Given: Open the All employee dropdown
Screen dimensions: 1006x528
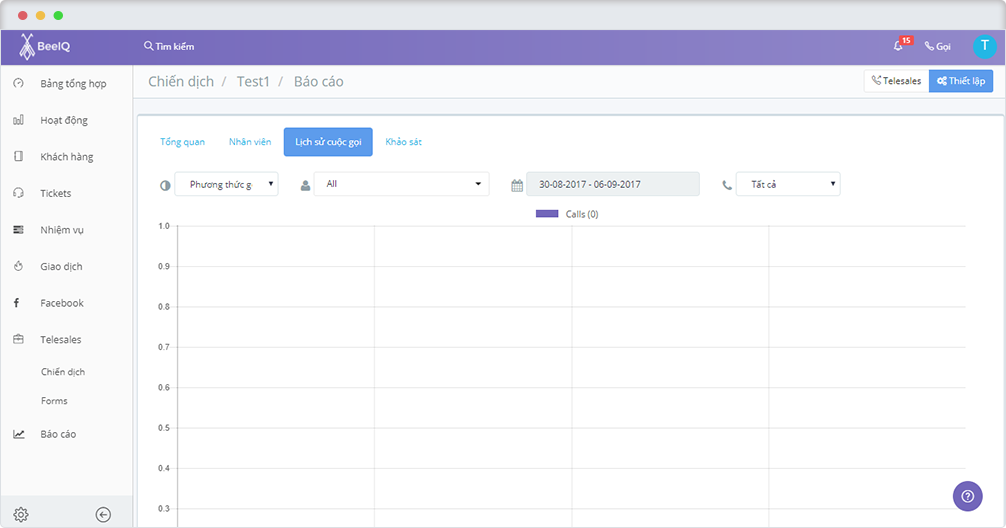Looking at the screenshot, I should pyautogui.click(x=401, y=184).
